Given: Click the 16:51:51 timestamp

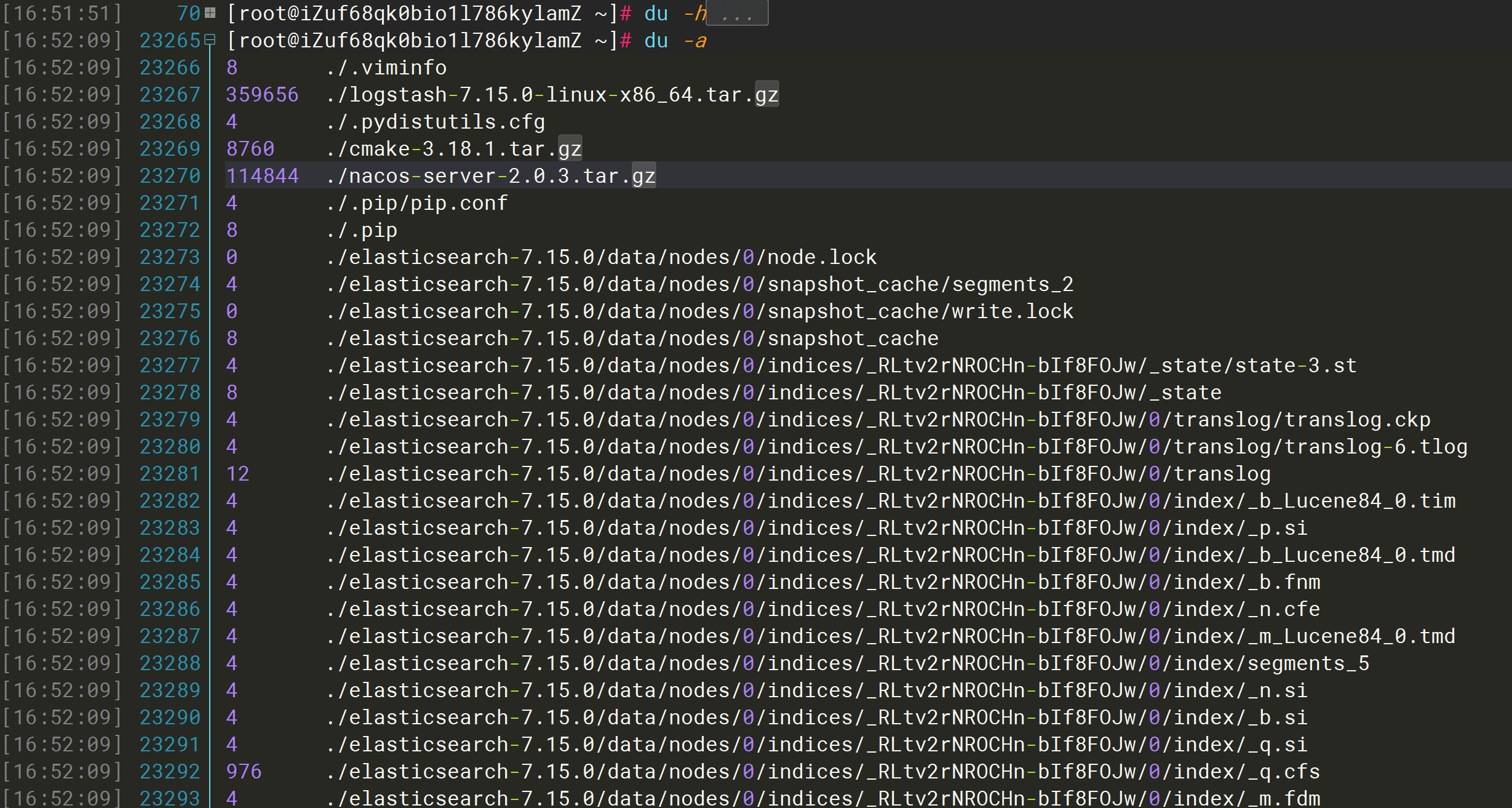Looking at the screenshot, I should 62,14.
